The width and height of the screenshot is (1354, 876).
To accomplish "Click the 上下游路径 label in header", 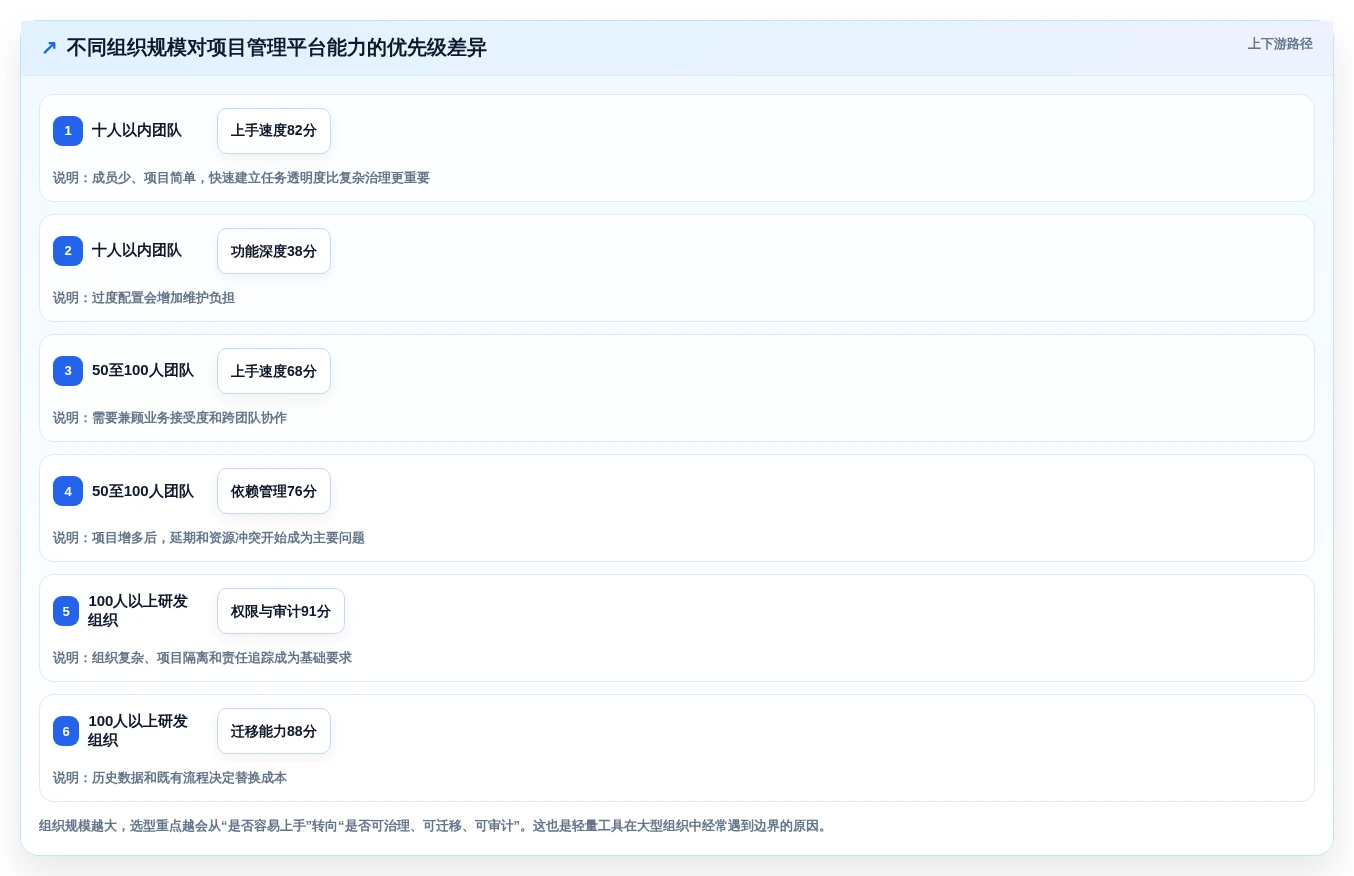I will click(1280, 44).
